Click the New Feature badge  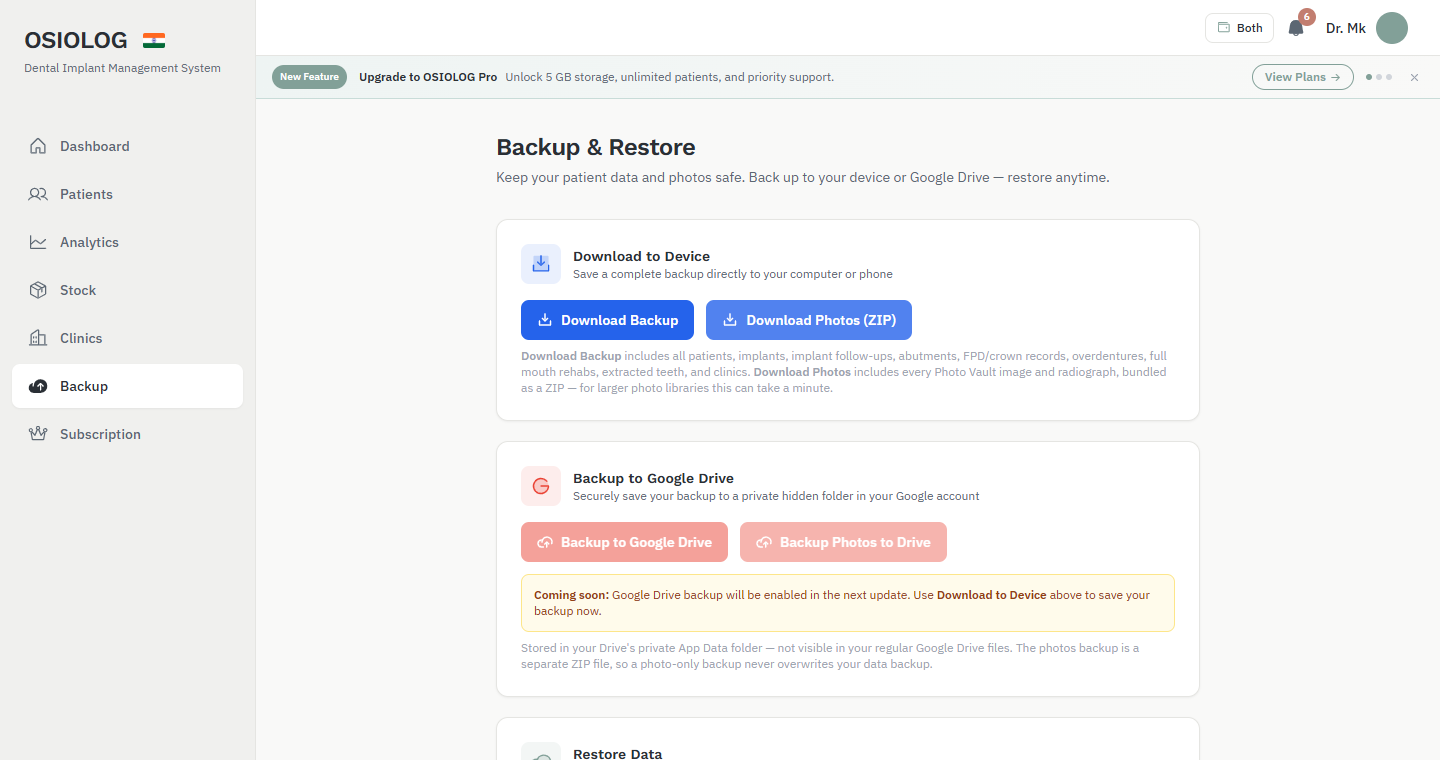309,77
